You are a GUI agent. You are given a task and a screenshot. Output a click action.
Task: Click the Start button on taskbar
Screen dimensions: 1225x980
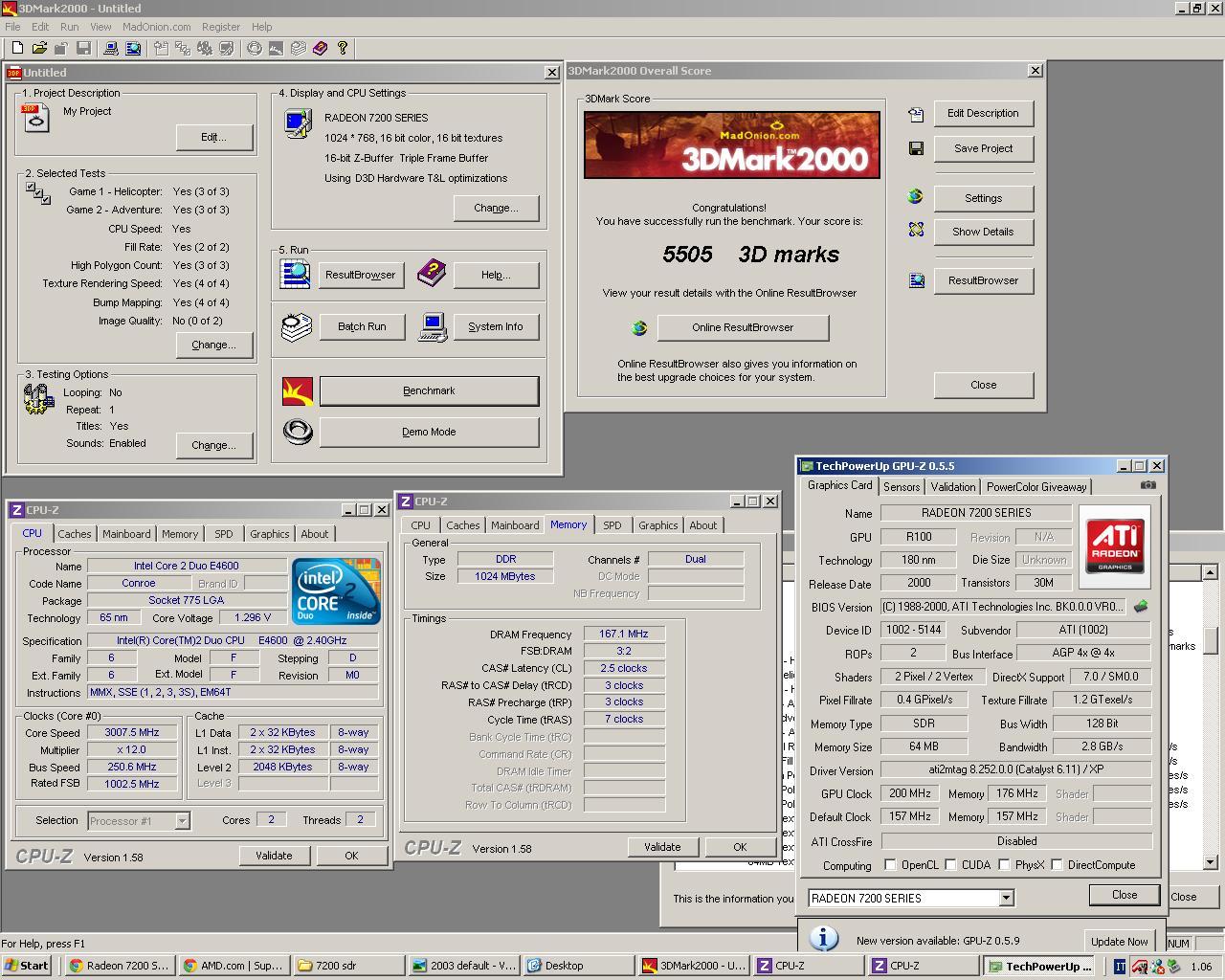pos(28,966)
